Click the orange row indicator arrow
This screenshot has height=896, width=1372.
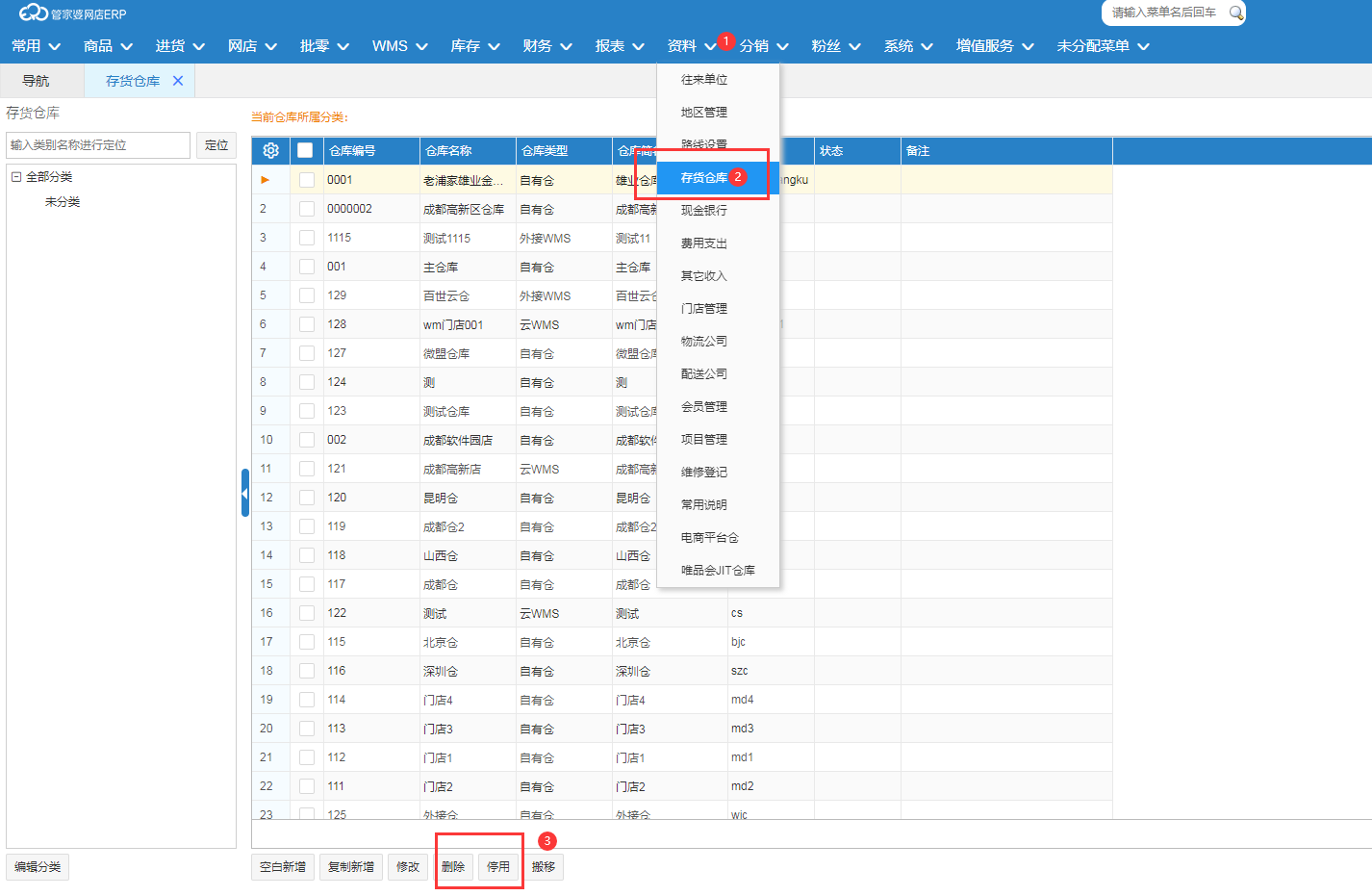[x=266, y=180]
